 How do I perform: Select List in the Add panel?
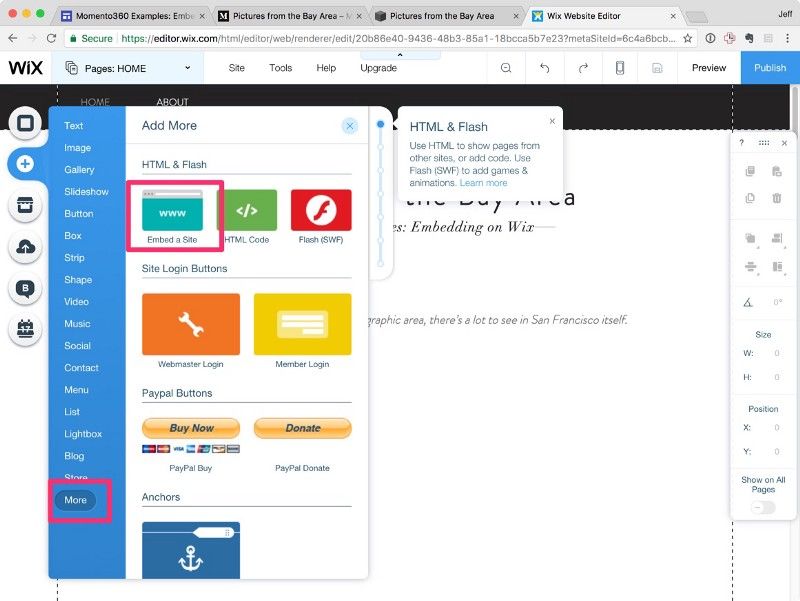pyautogui.click(x=72, y=412)
